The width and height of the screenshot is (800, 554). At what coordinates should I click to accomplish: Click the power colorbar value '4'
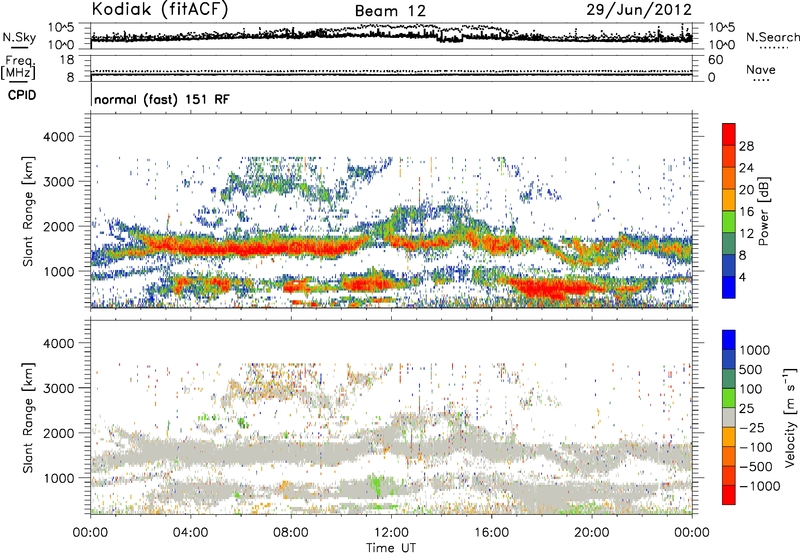[742, 277]
